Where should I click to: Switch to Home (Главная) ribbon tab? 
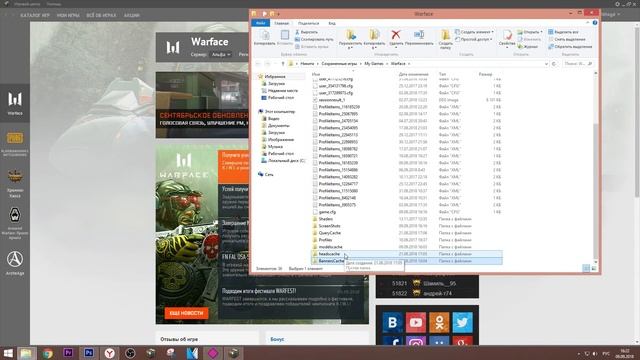pos(281,23)
